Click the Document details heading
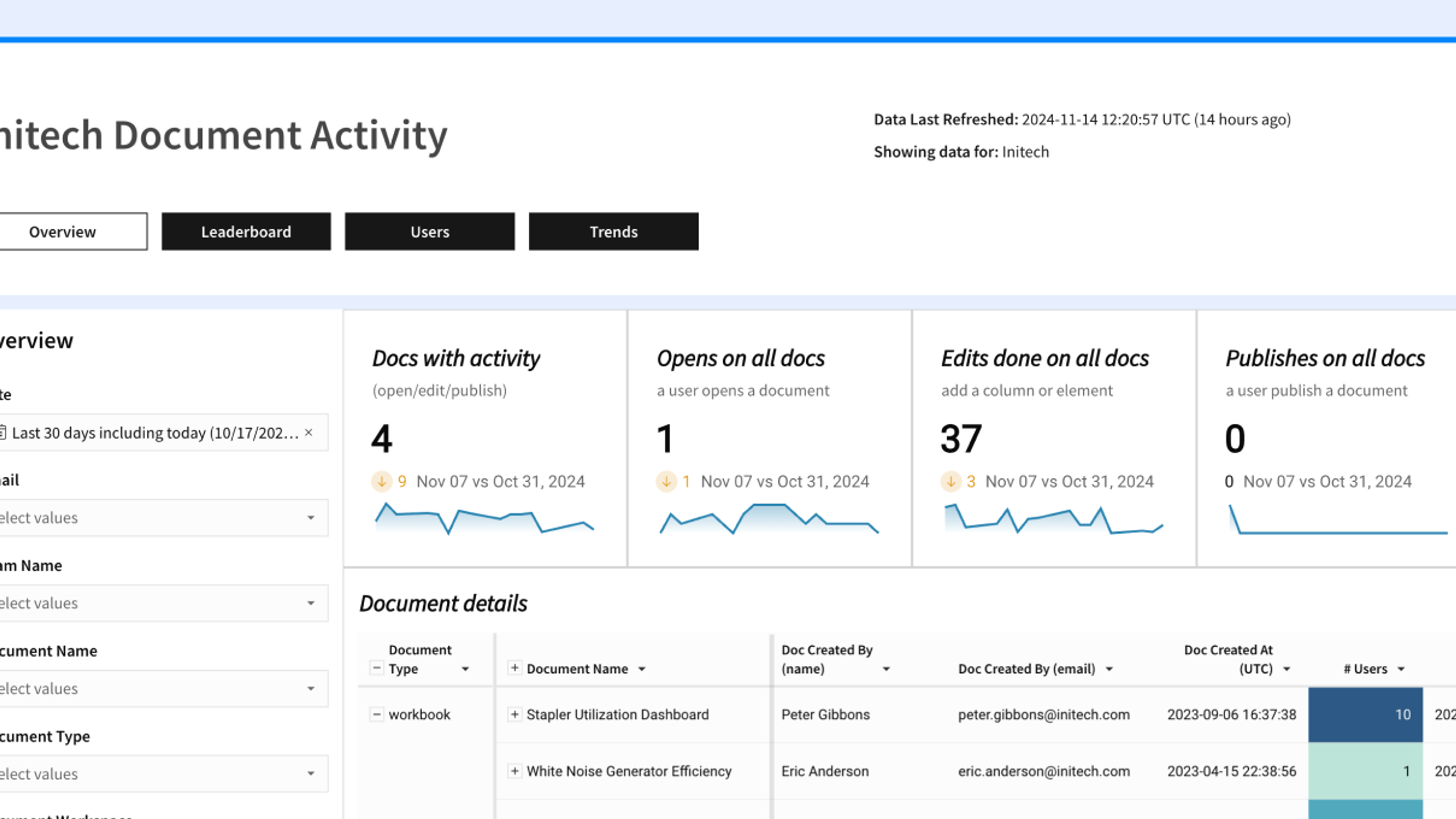 point(443,604)
